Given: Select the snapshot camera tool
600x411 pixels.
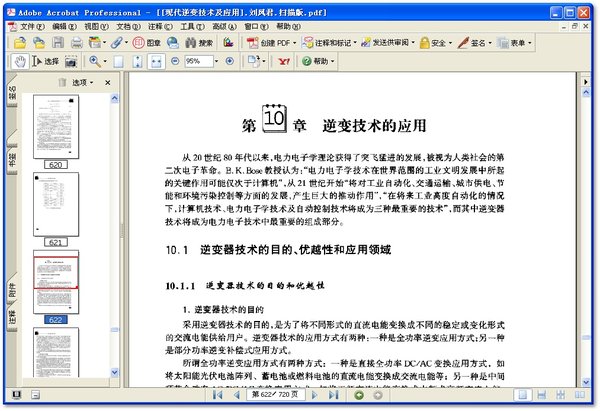Looking at the screenshot, I should (x=71, y=61).
